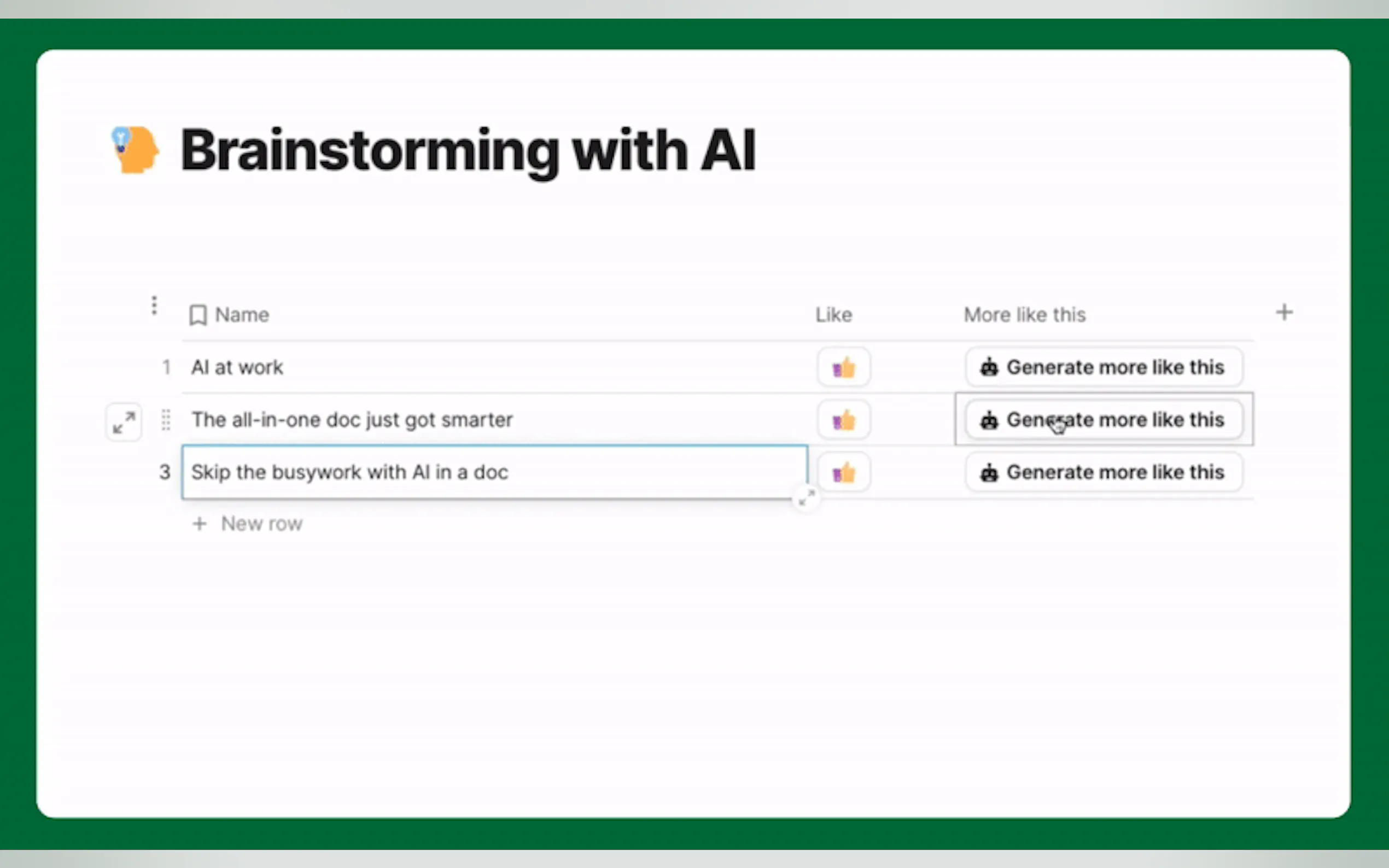
Task: Like the 'AI at work' row
Action: (843, 367)
